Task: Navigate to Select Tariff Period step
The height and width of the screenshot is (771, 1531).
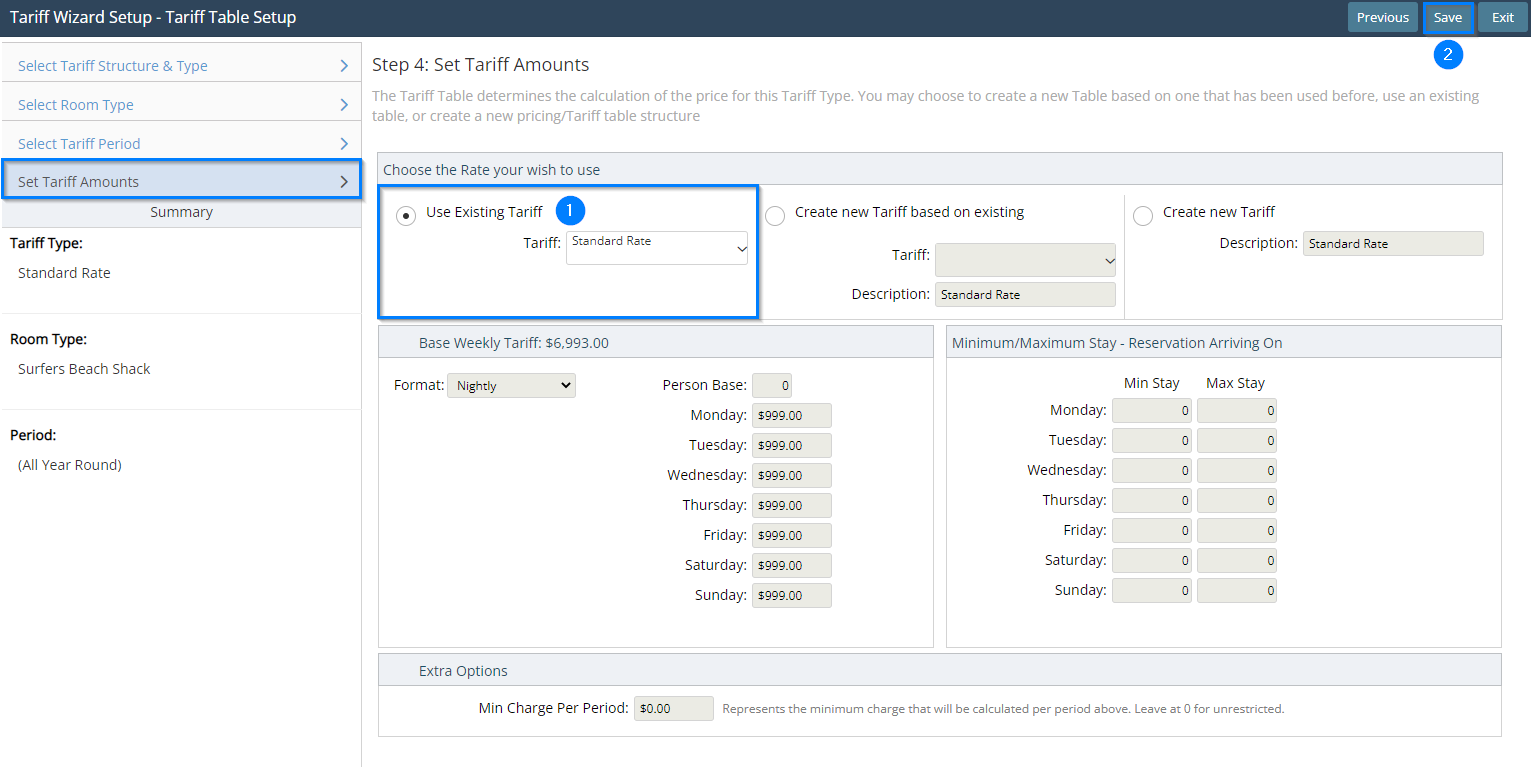Action: click(79, 144)
